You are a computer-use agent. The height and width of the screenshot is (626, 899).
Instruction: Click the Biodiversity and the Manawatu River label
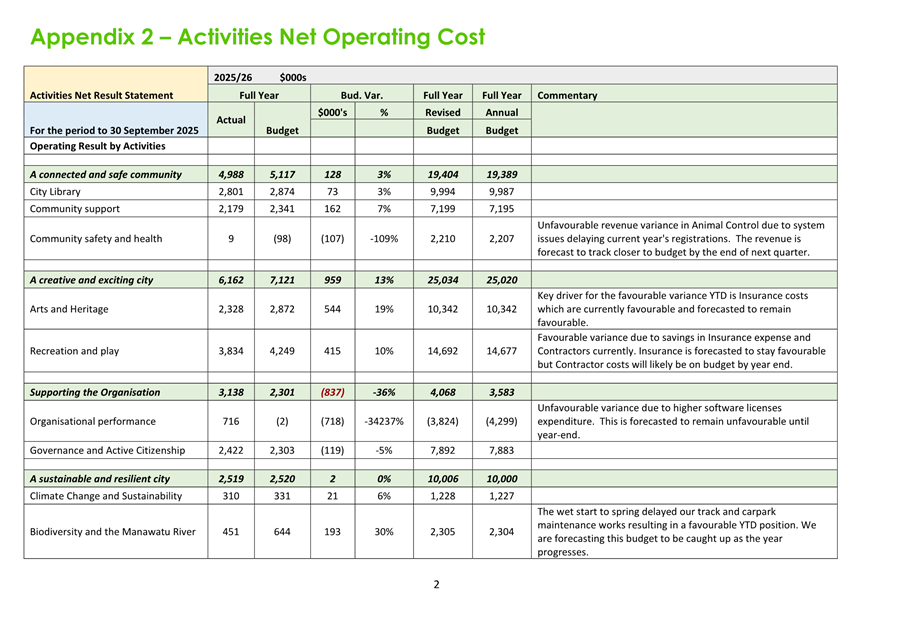tap(112, 532)
